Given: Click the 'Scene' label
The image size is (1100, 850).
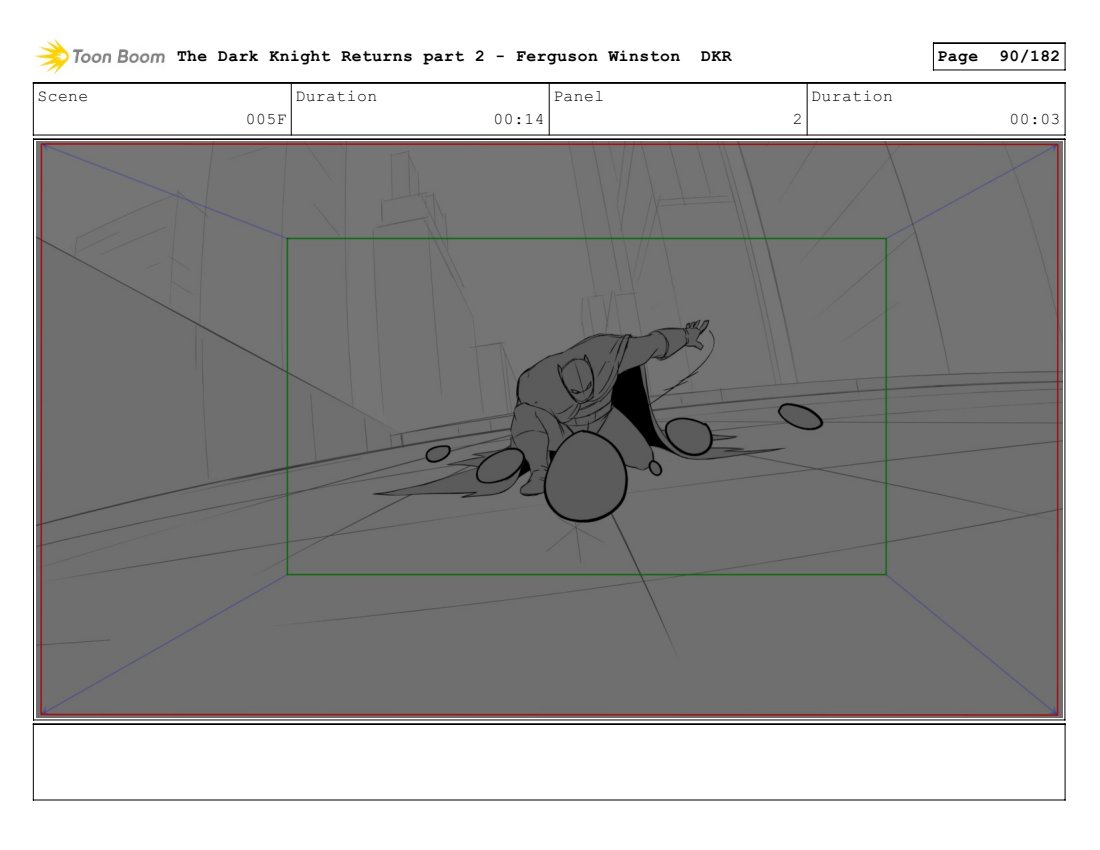Looking at the screenshot, I should pos(62,97).
